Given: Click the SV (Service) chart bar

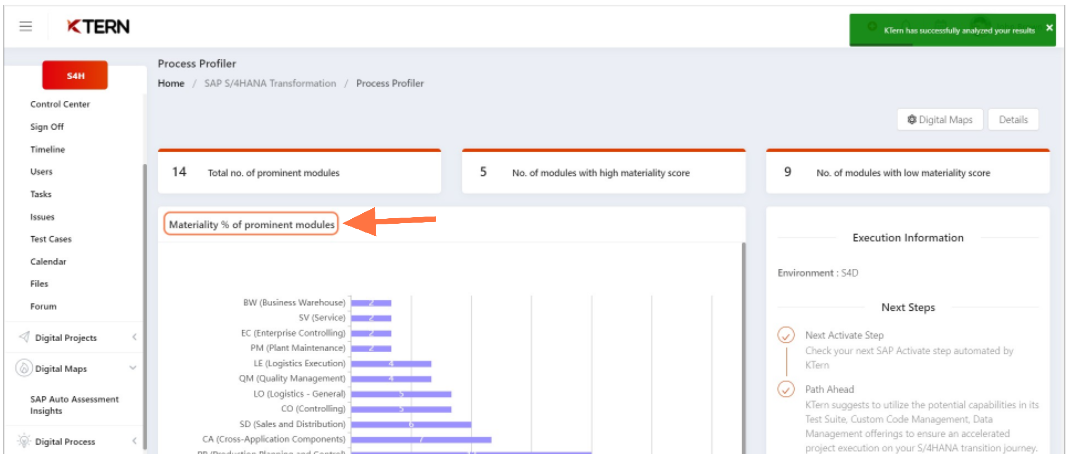Looking at the screenshot, I should tap(371, 318).
